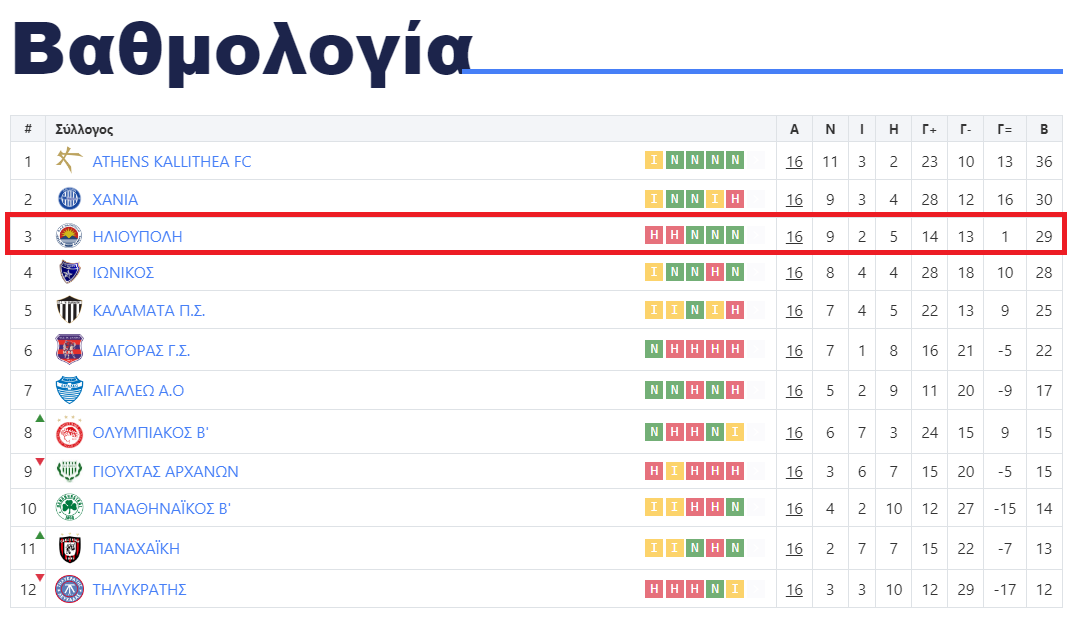
Task: Click the Γ+ goals-for column header
Action: coord(929,129)
